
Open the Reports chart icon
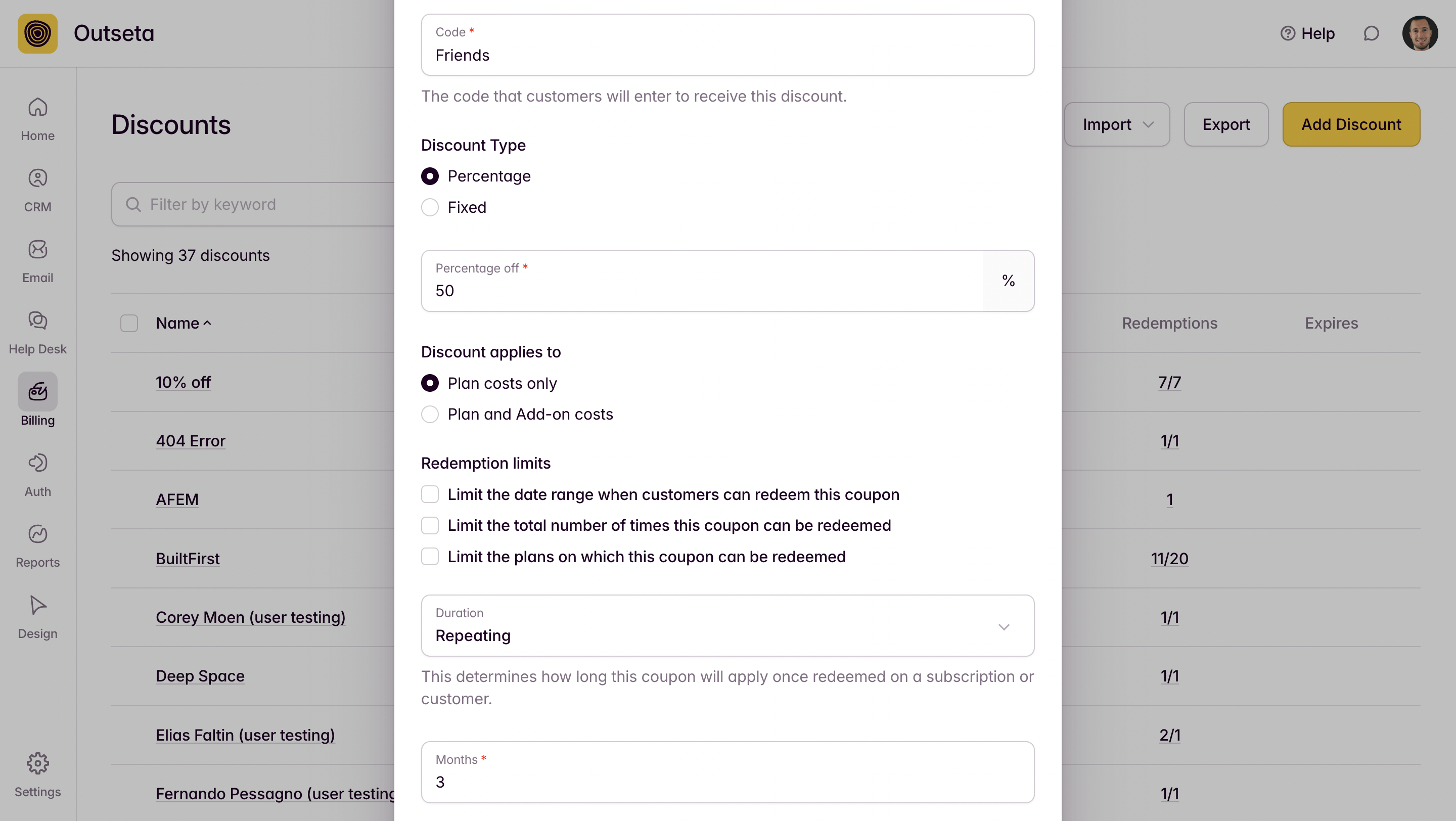(x=37, y=534)
